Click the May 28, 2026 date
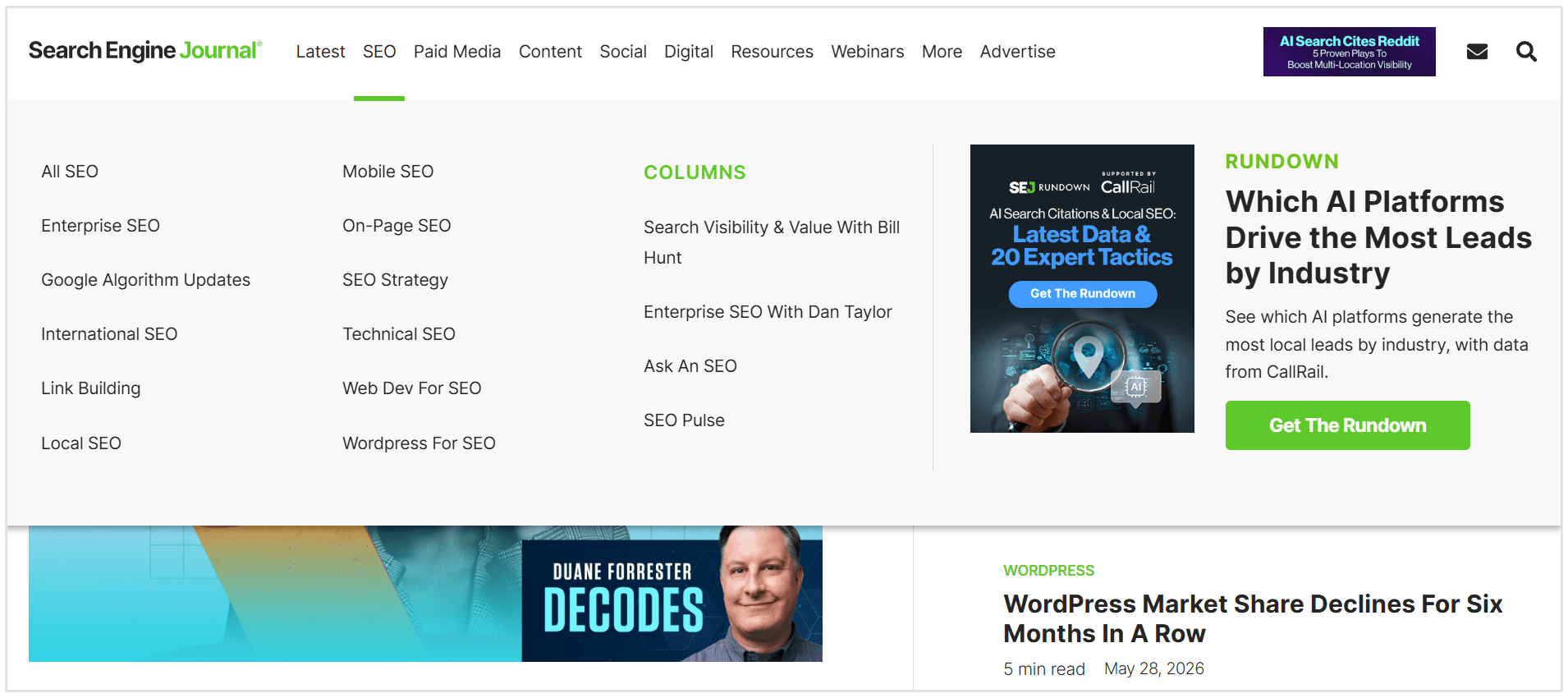This screenshot has height=698, width=1568. pos(1154,669)
